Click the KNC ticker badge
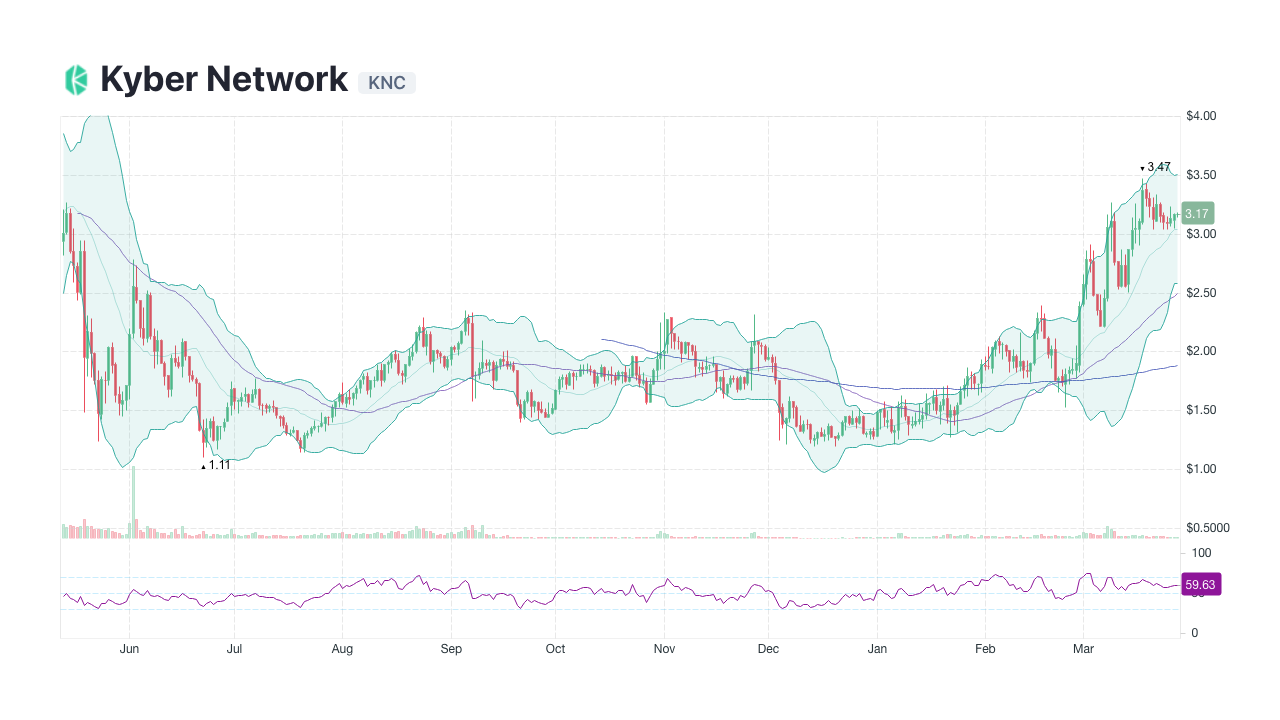1280x720 pixels. [x=387, y=83]
